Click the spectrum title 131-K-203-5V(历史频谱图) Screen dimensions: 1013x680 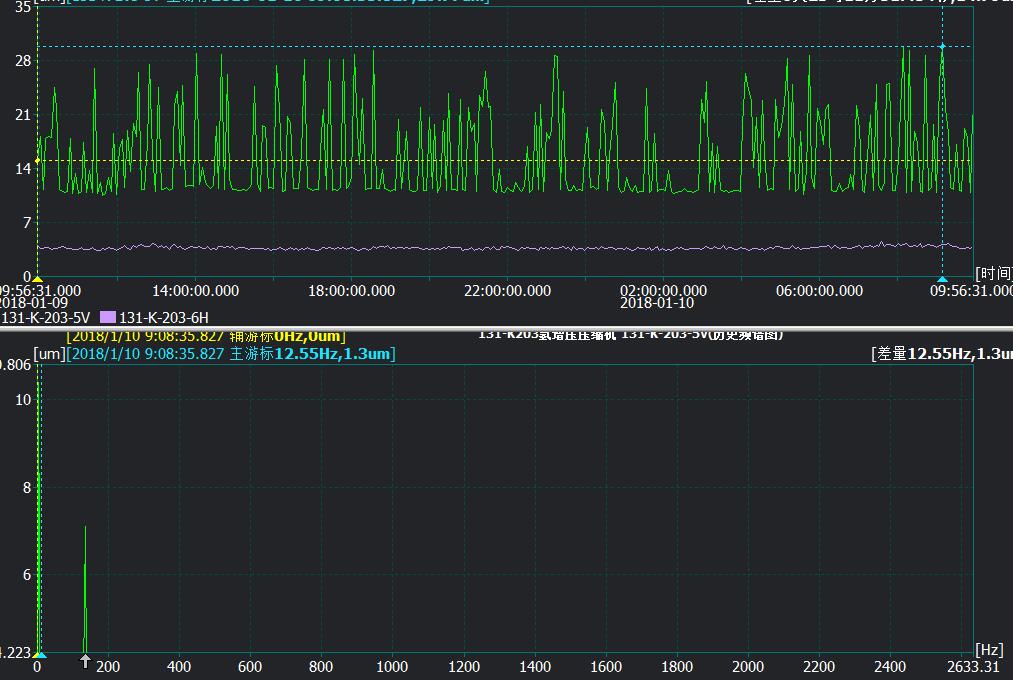coord(702,335)
